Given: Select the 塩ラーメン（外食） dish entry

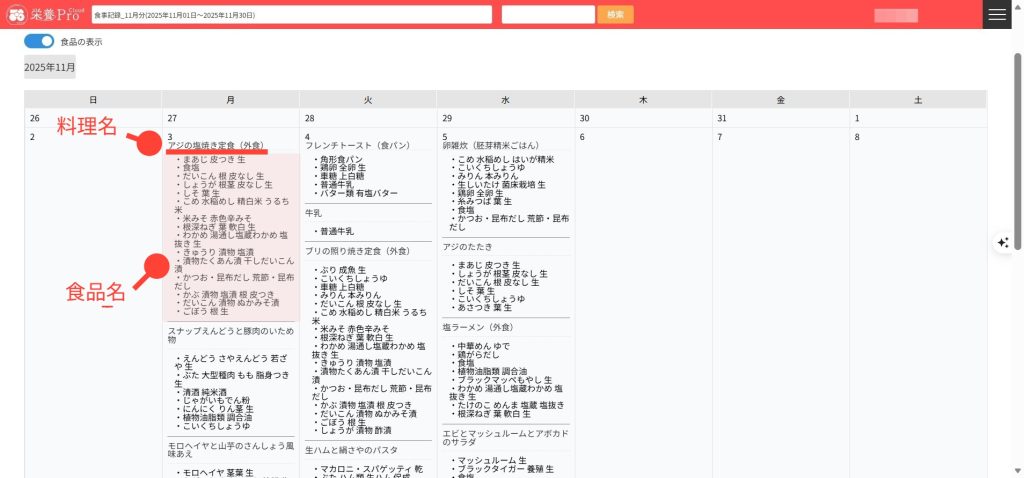Looking at the screenshot, I should coord(478,327).
